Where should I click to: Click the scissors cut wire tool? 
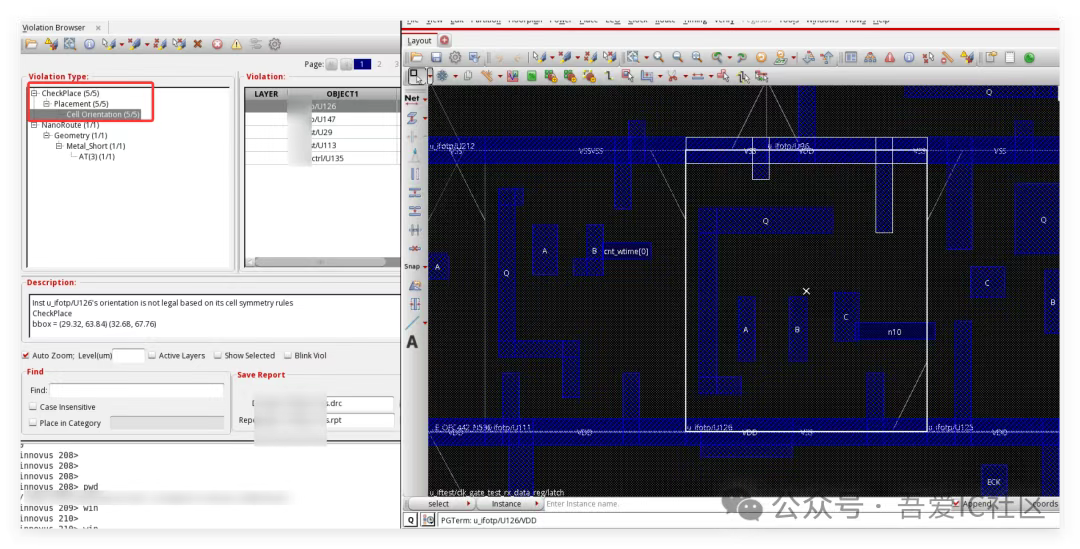pyautogui.click(x=672, y=76)
